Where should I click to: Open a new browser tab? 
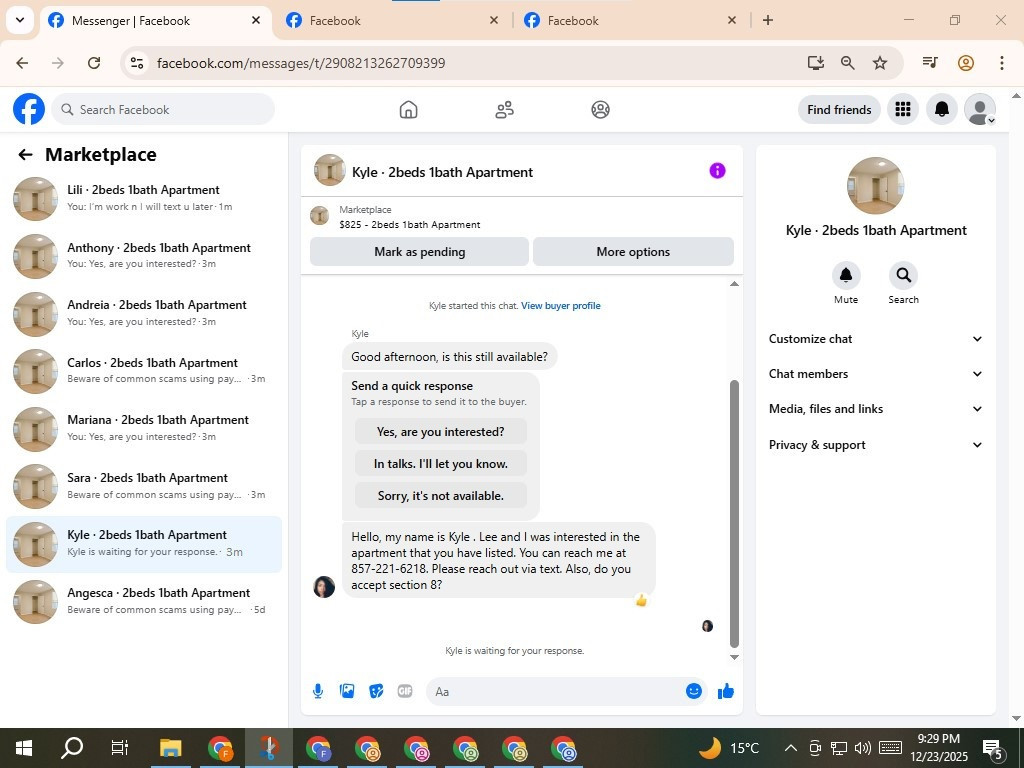(768, 20)
